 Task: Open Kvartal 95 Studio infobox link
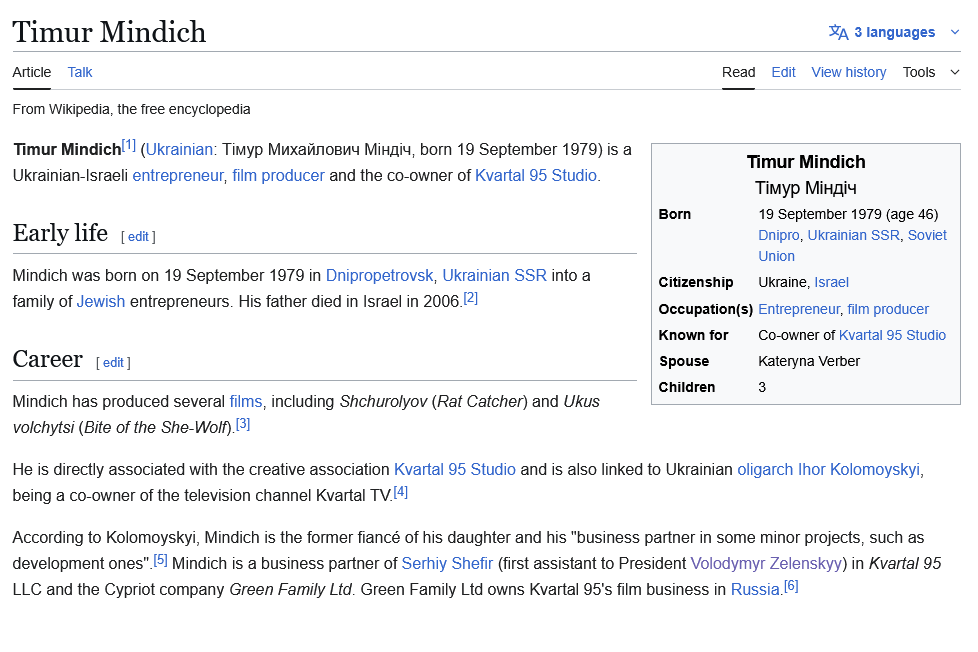[x=893, y=335]
